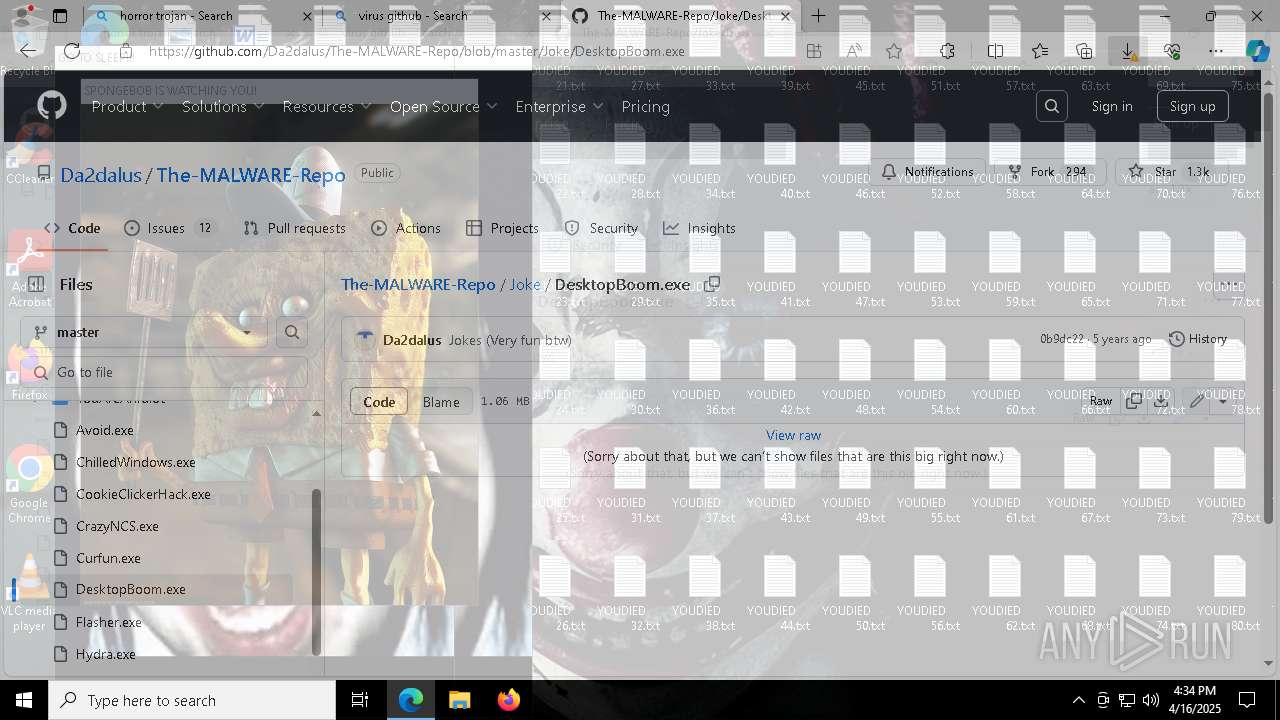Click the Windows taskbar search box
1280x720 pixels.
click(192, 700)
